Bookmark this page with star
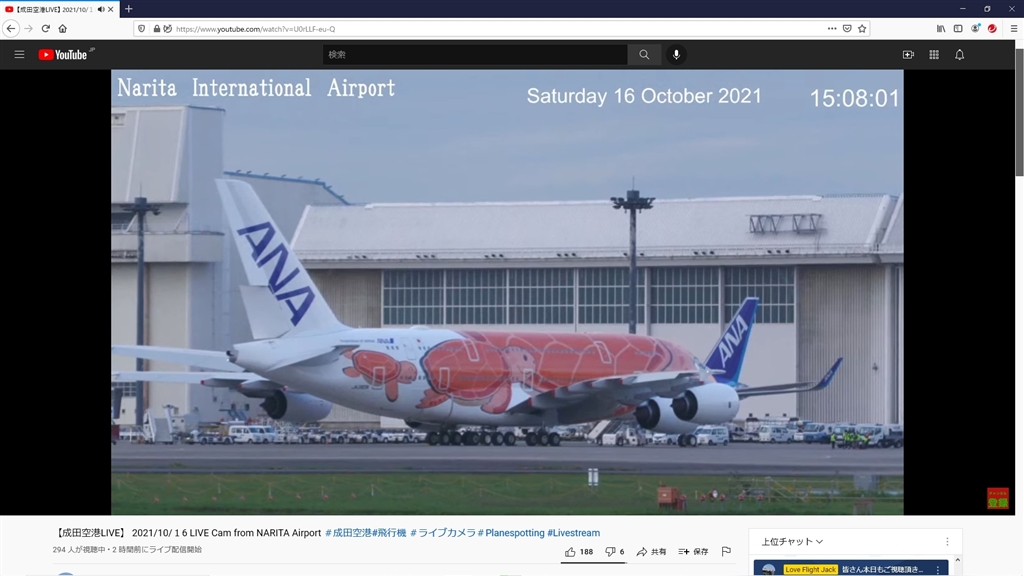Screen dimensions: 1024x576 [862, 29]
